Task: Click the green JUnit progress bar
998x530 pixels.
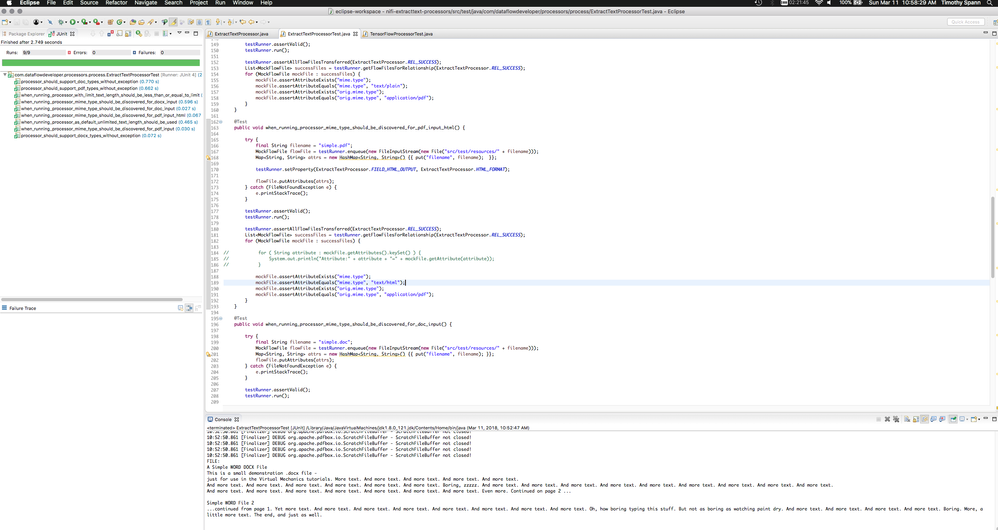Action: tap(100, 62)
